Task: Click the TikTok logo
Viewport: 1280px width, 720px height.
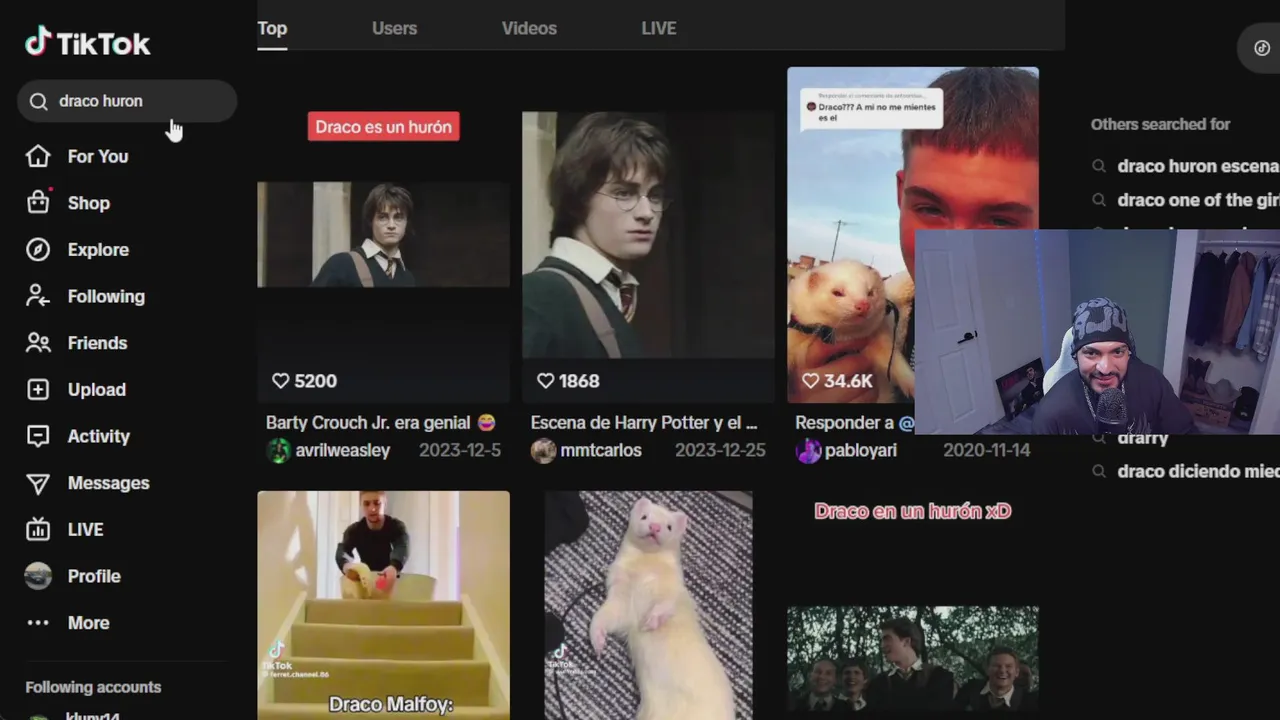Action: click(x=87, y=43)
